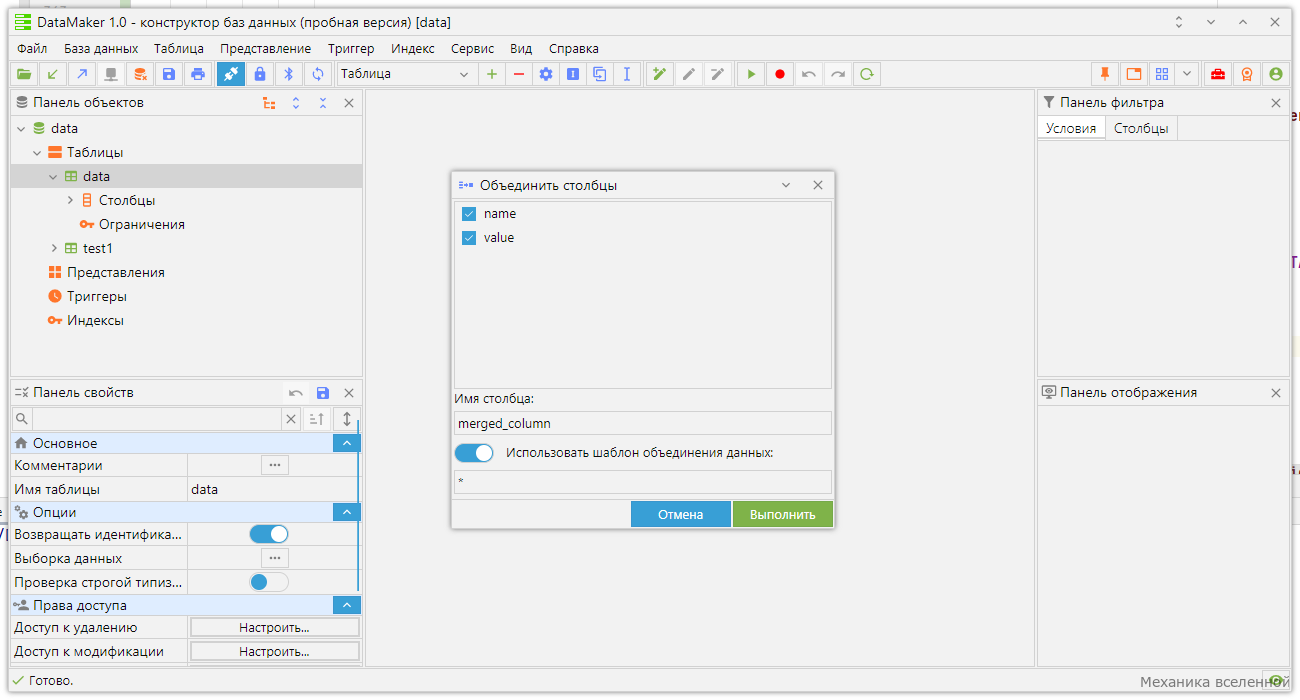Click the red minus remove icon
Screen dimensions: 1300x700
point(518,74)
